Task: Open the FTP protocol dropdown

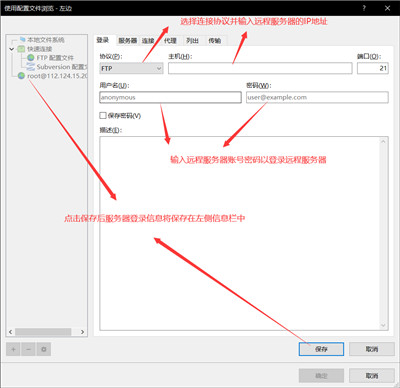Action: point(131,68)
